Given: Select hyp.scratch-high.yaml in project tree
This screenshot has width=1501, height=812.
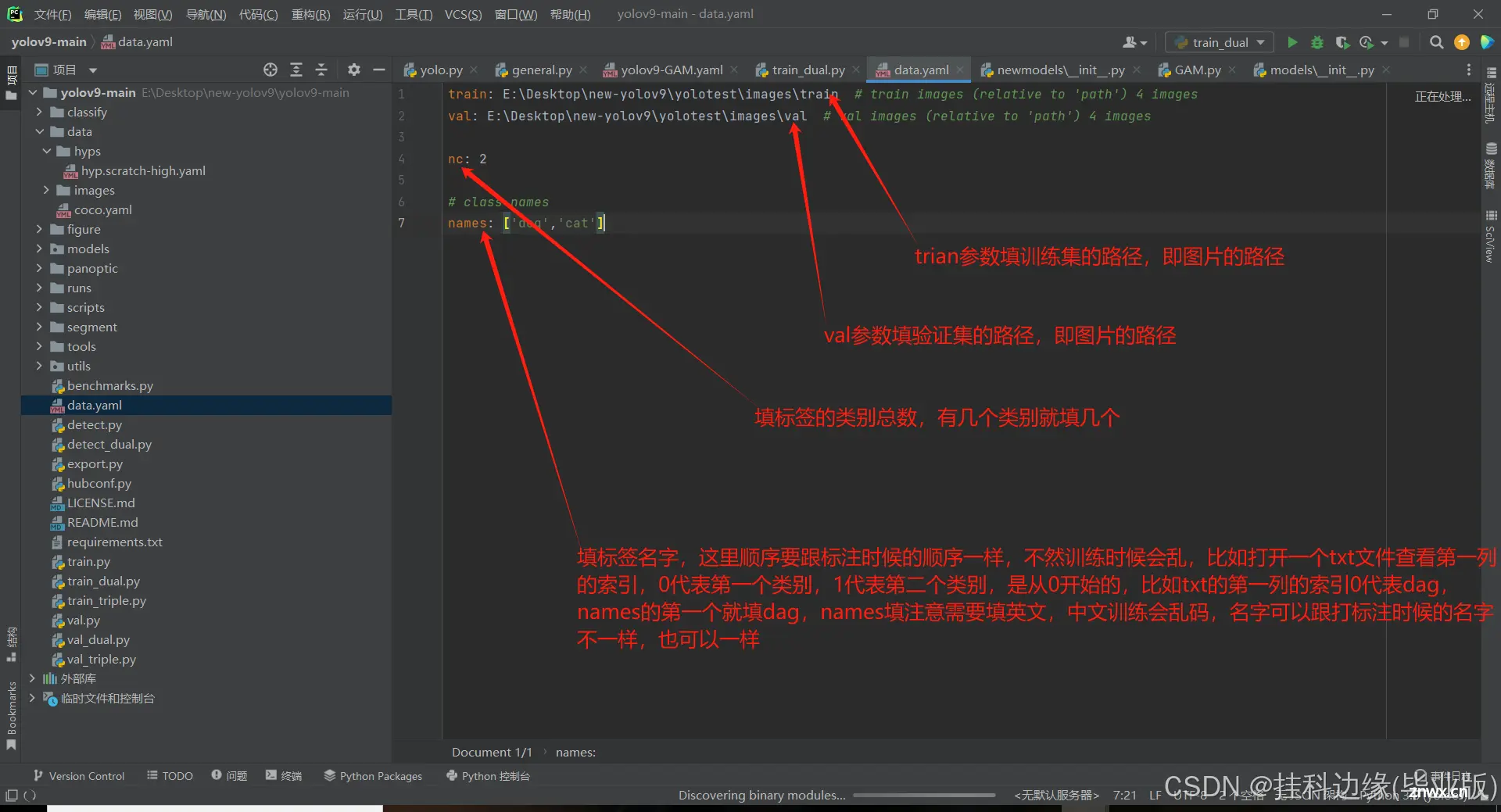Looking at the screenshot, I should coord(143,170).
